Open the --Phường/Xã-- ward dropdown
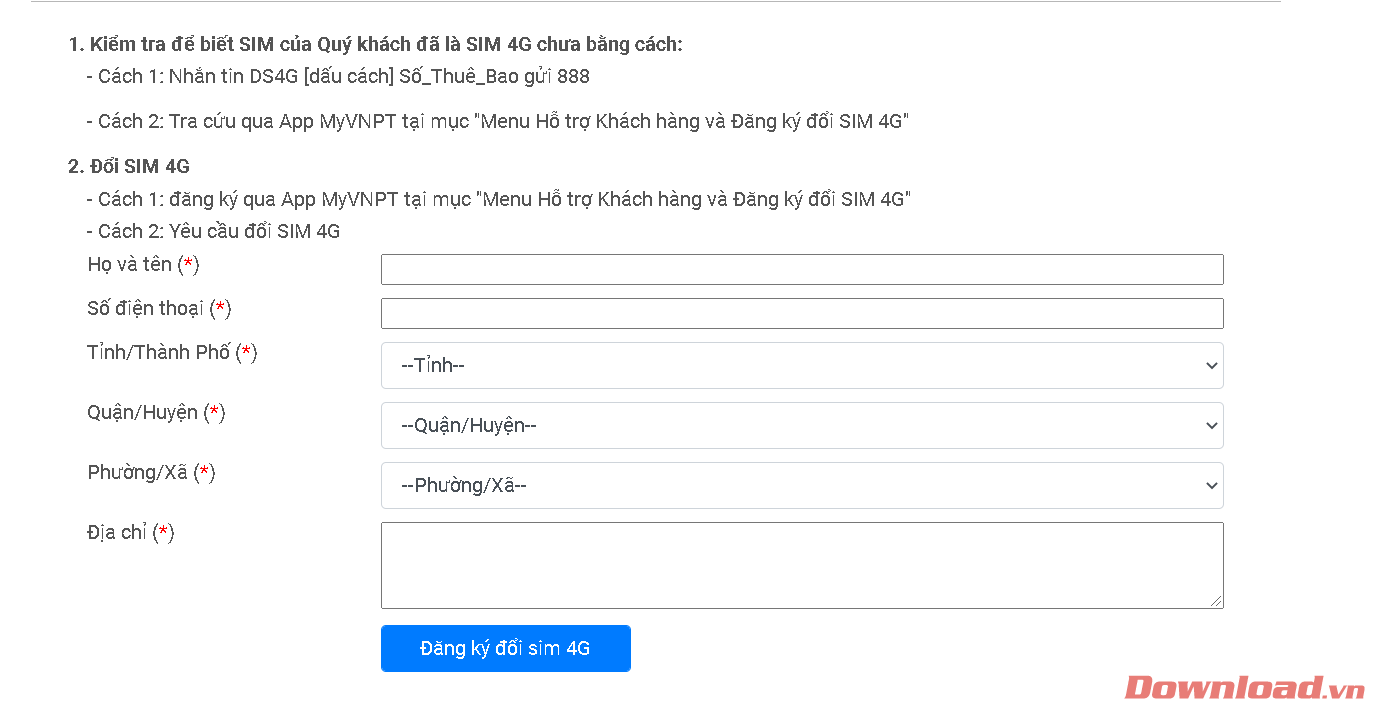This screenshot has width=1376, height=711. click(x=801, y=486)
